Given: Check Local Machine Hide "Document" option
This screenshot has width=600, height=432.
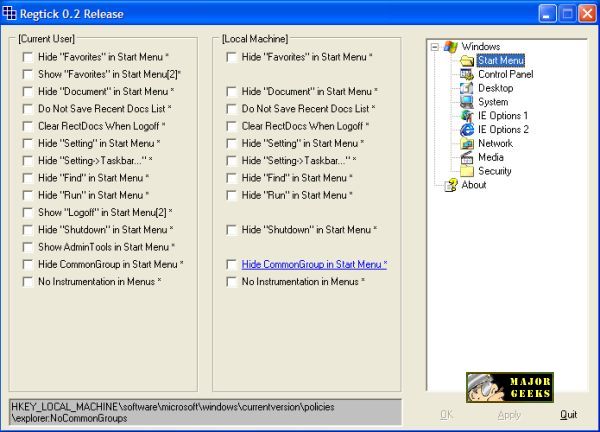Looking at the screenshot, I should click(231, 91).
